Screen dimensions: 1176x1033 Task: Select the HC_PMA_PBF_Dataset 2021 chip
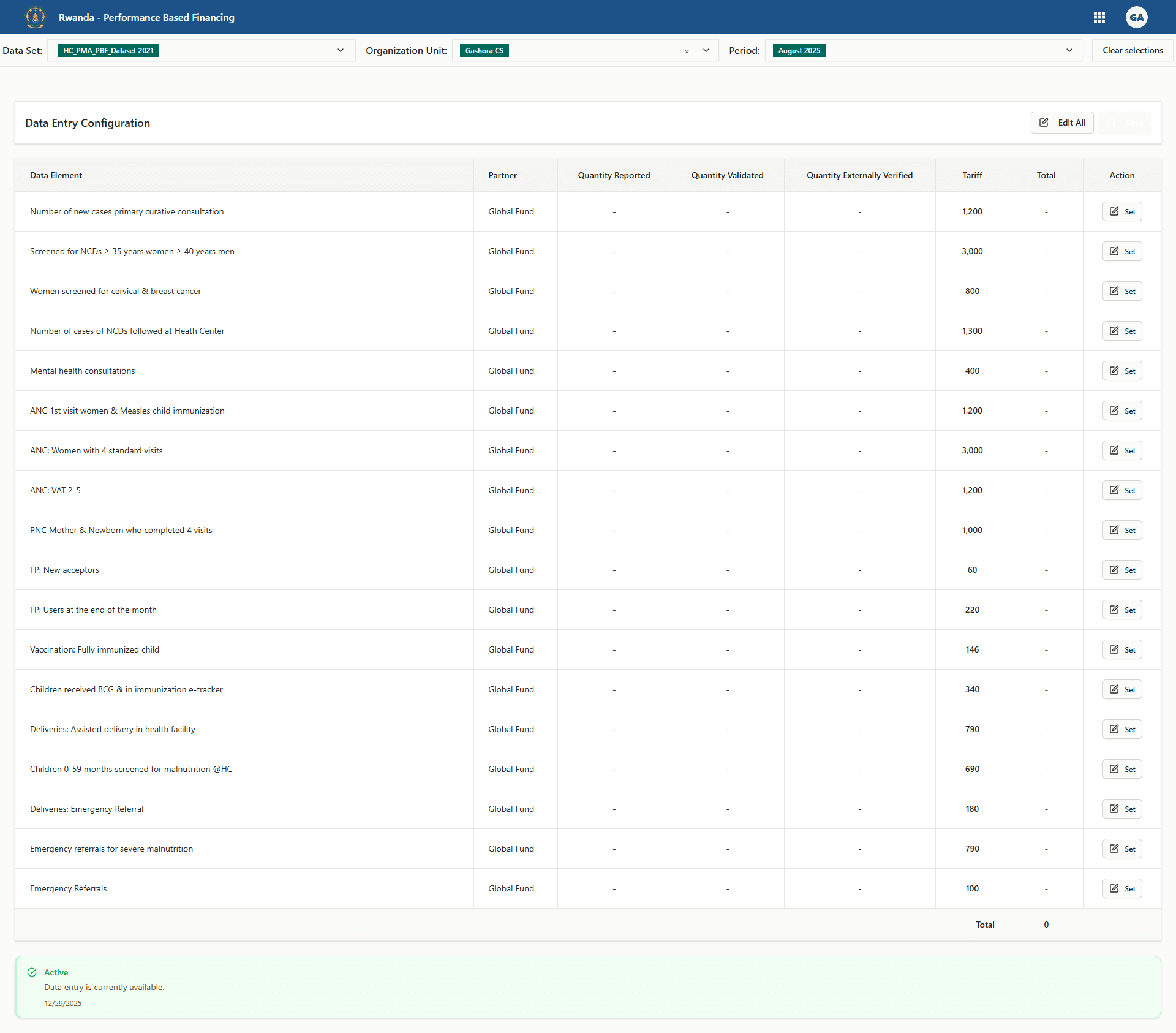pos(107,50)
